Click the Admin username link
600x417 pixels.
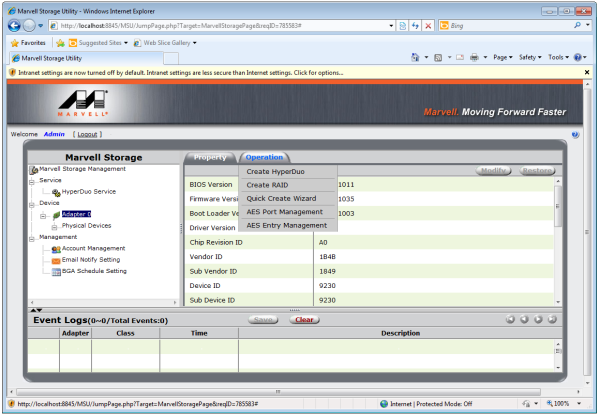pos(54,134)
